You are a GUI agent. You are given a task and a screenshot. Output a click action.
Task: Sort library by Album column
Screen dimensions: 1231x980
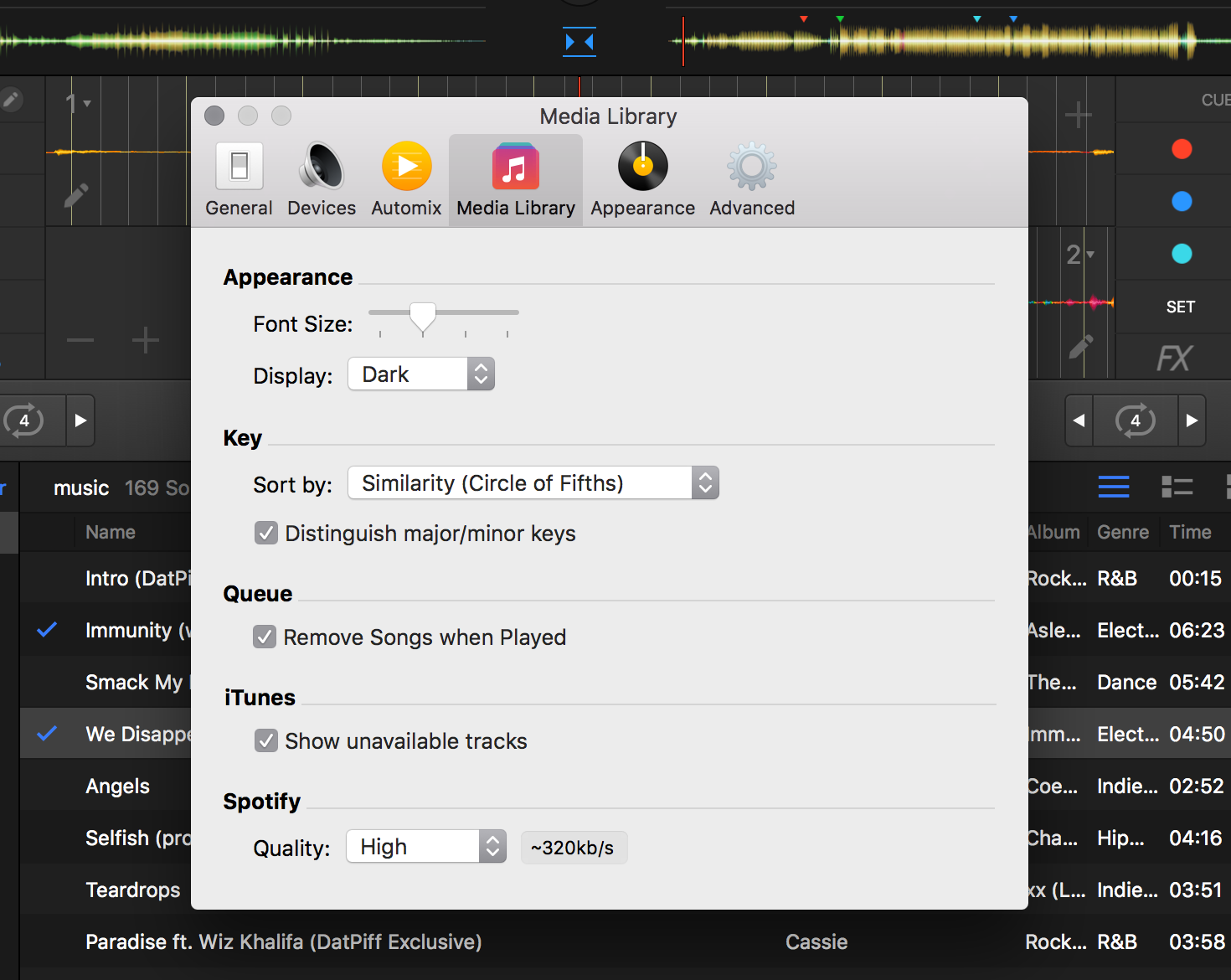pos(1054,532)
